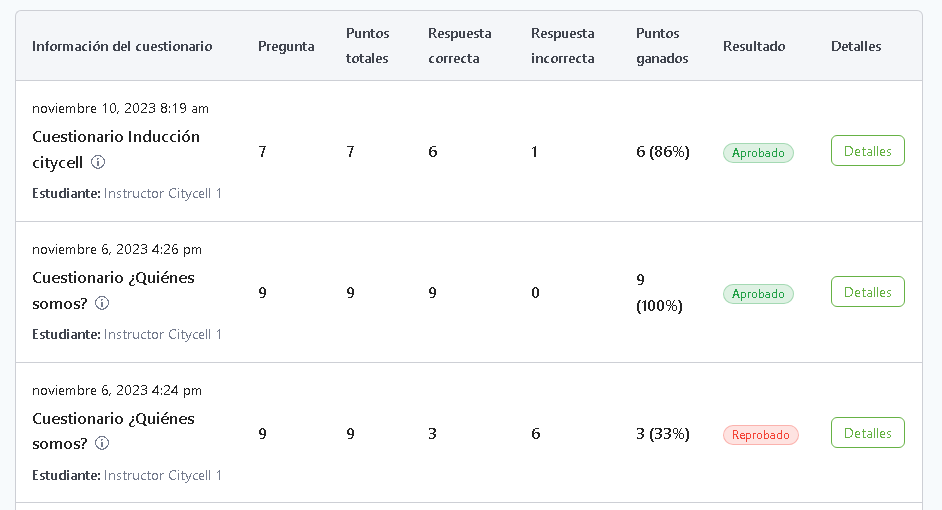
Task: Click the Respuesta incorrecta column header
Action: pyautogui.click(x=563, y=46)
